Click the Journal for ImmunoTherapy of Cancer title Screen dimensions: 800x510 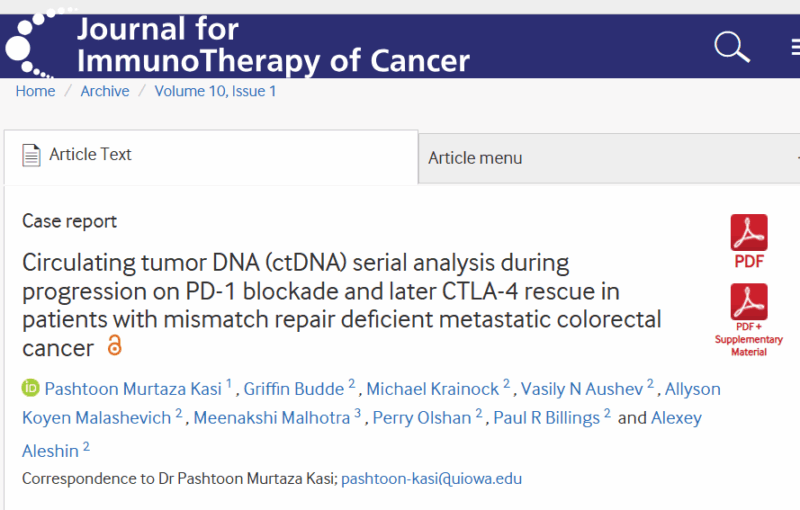[273, 45]
